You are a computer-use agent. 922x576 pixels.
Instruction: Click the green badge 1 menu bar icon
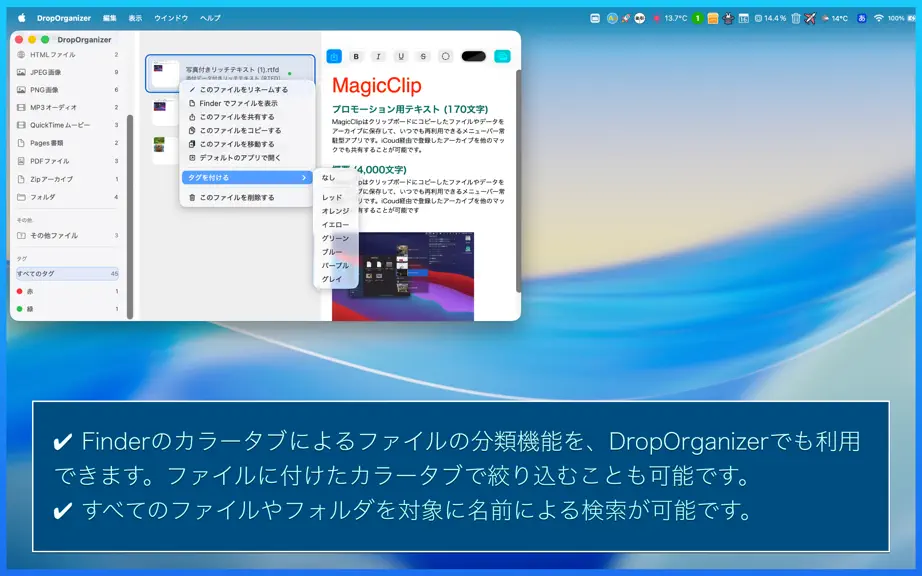pyautogui.click(x=697, y=18)
